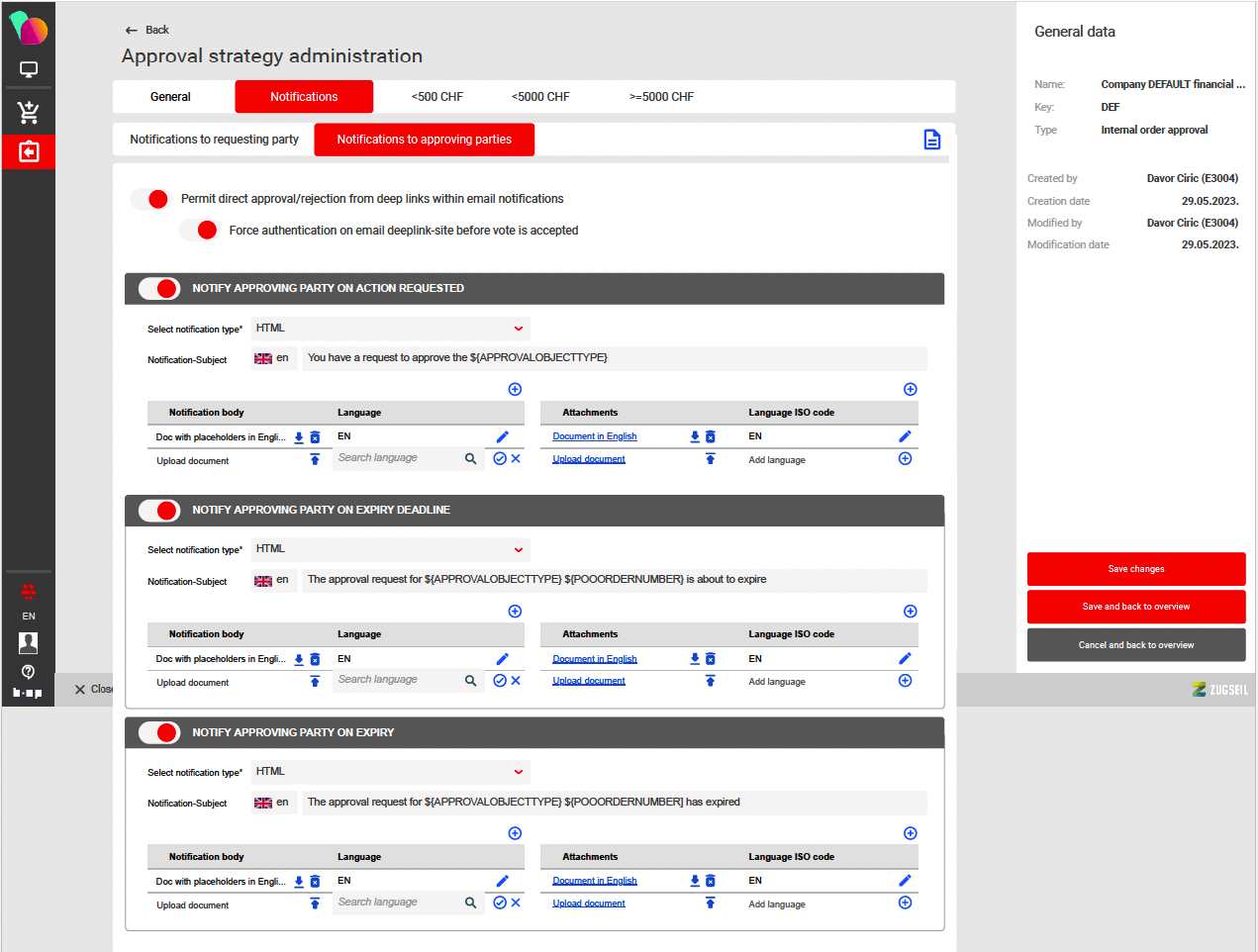Click Cancel and back to overview
1258x952 pixels.
[1135, 645]
